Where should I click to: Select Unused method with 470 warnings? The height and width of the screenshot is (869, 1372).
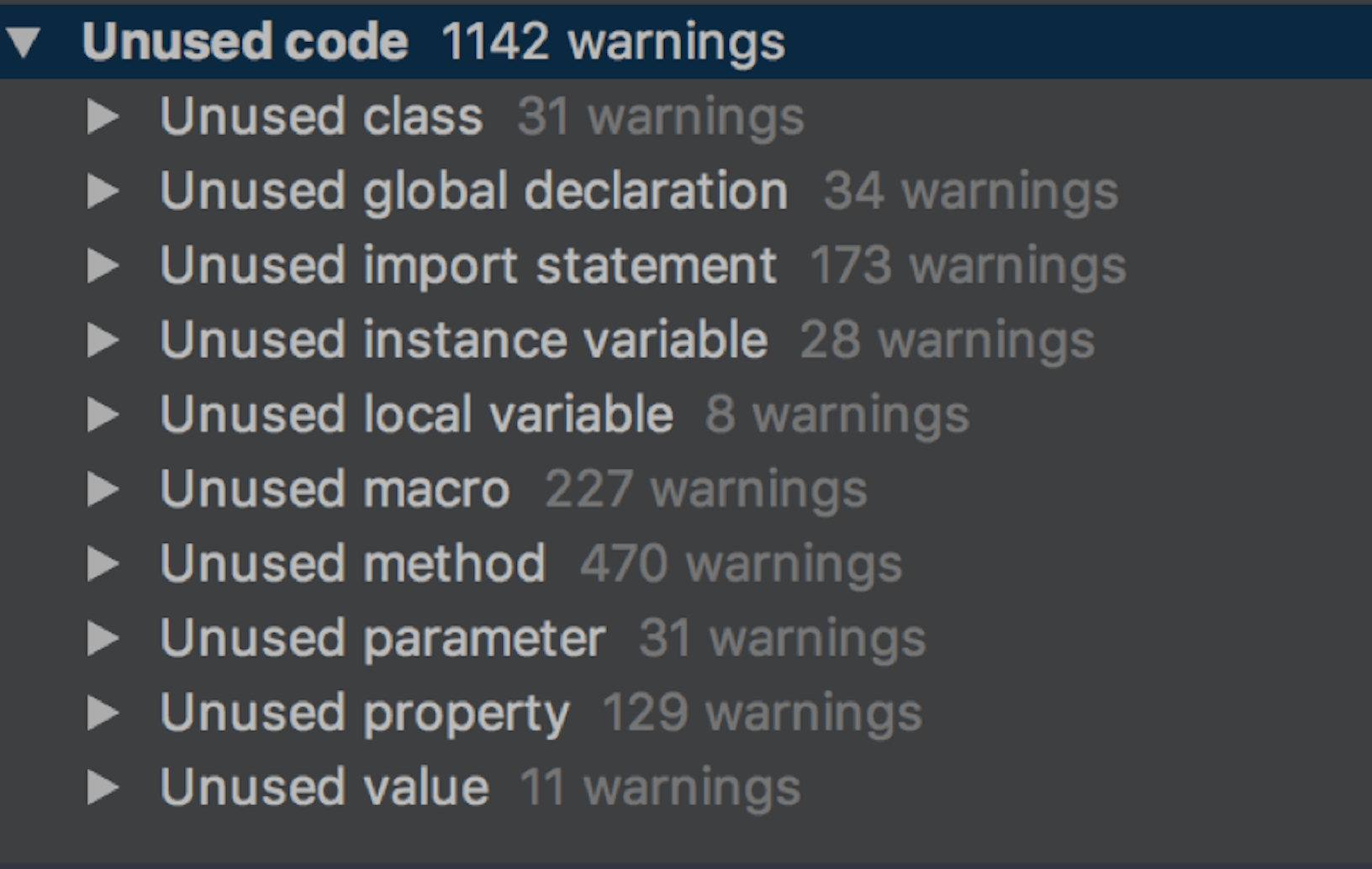[x=352, y=563]
